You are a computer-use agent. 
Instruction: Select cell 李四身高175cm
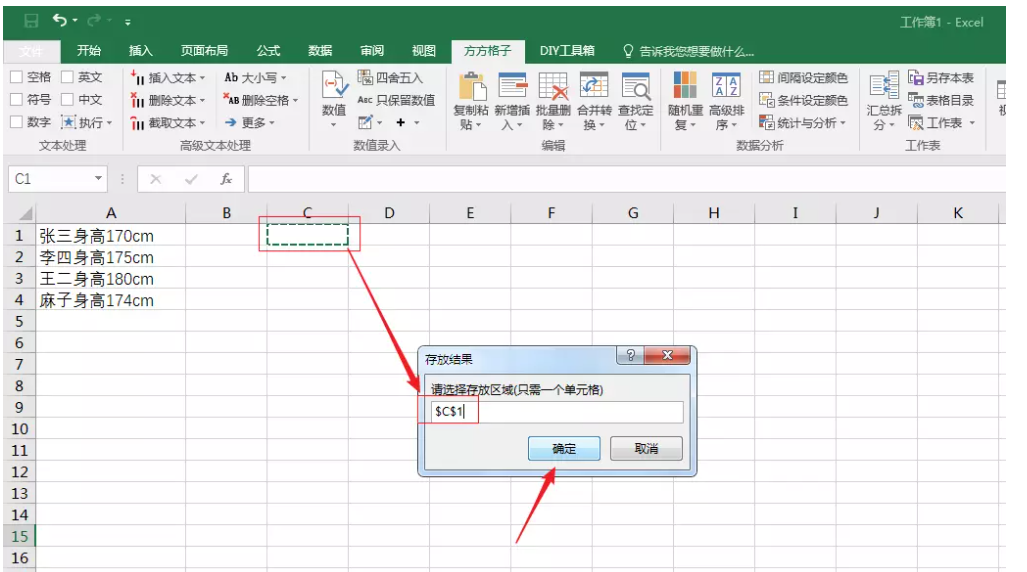tap(111, 257)
